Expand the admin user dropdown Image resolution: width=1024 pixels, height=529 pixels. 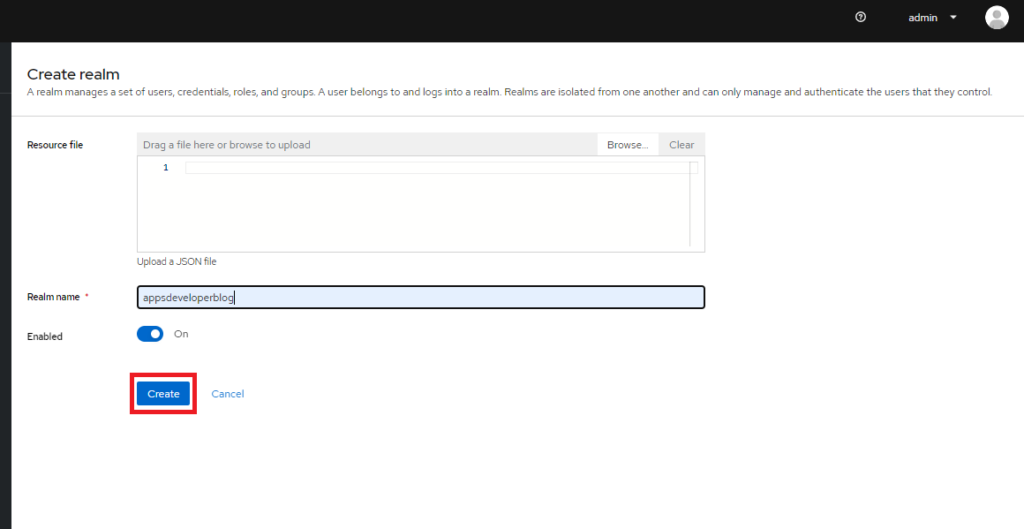point(932,17)
